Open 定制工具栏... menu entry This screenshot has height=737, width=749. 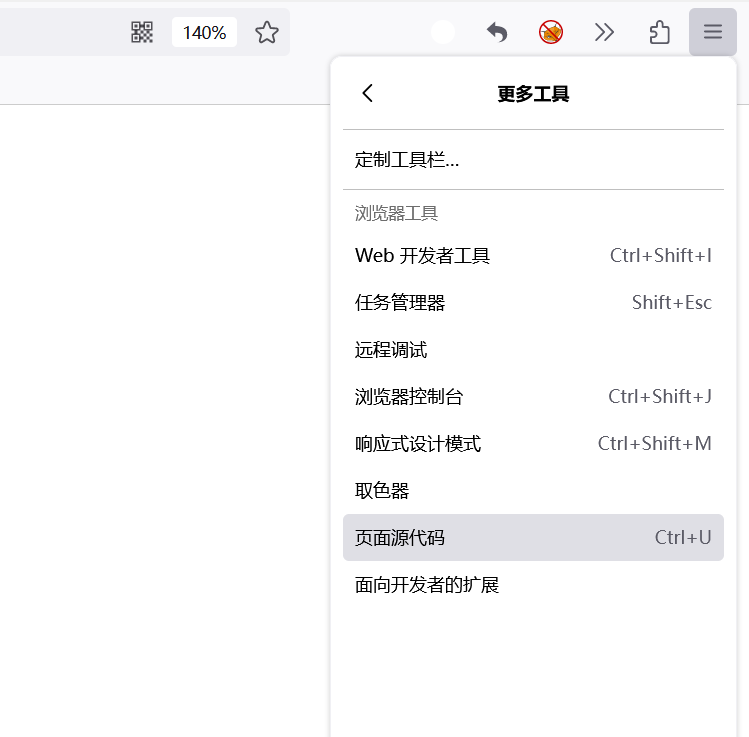pos(533,160)
